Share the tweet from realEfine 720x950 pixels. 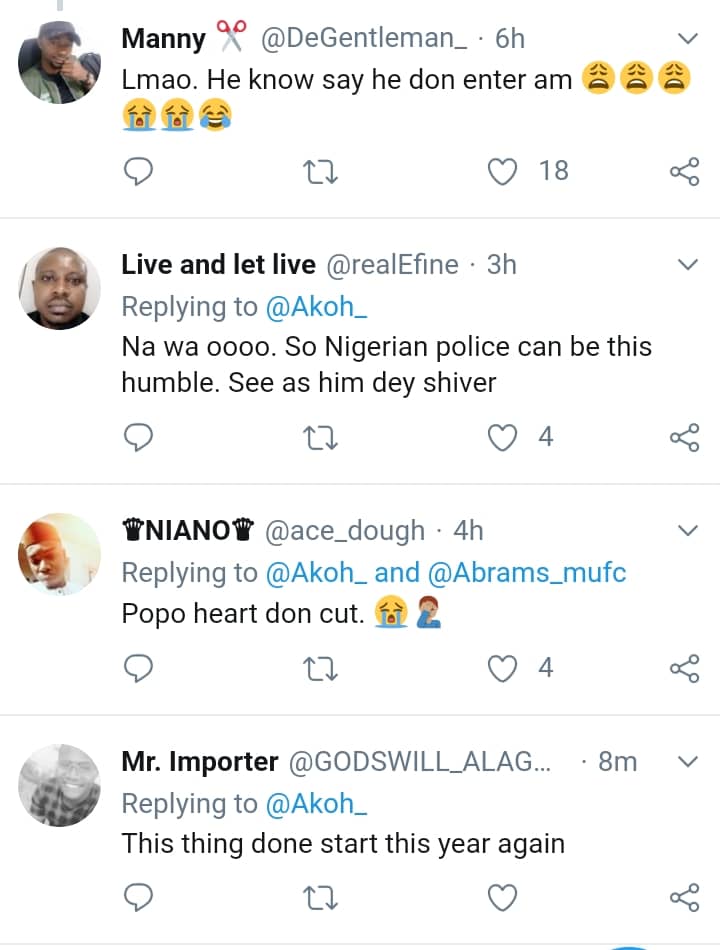click(x=684, y=437)
